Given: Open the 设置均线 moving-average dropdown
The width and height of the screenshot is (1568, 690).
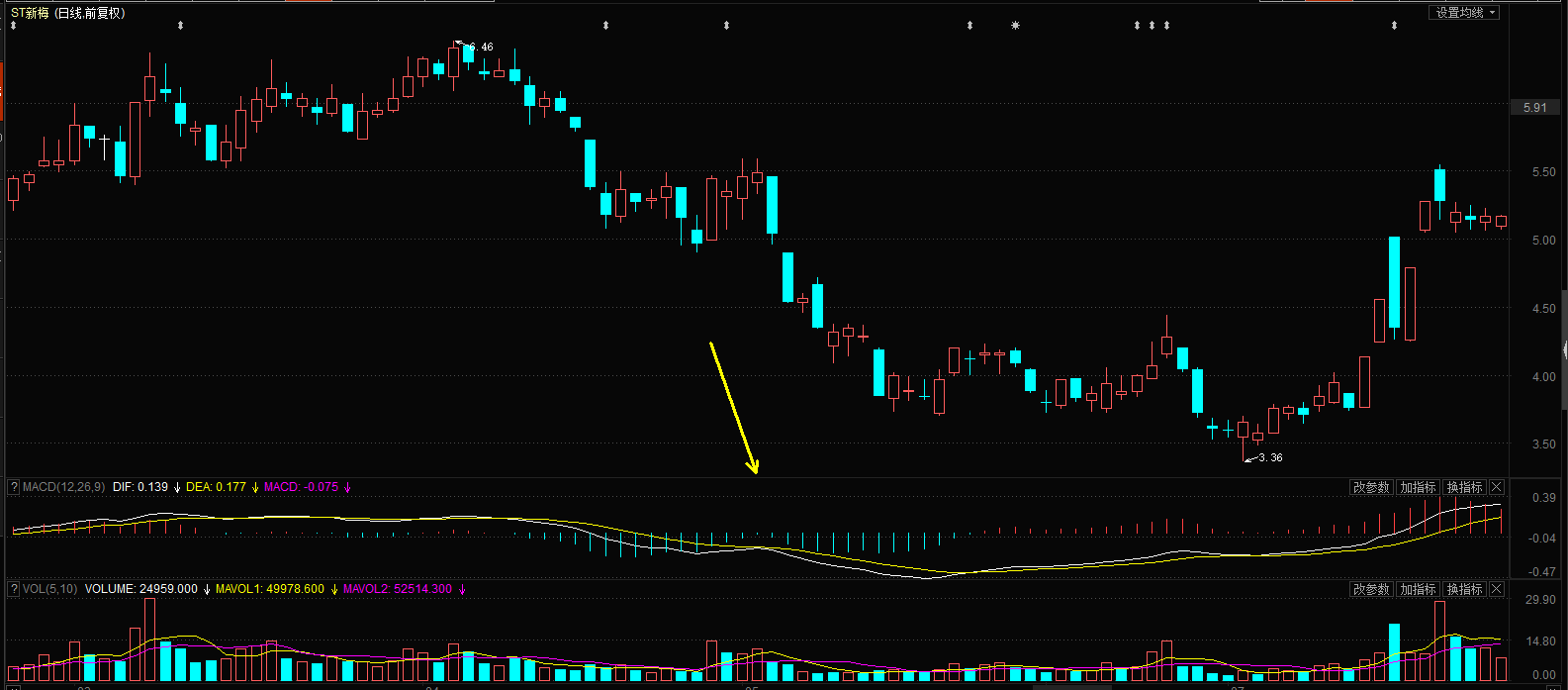Looking at the screenshot, I should (x=1464, y=13).
